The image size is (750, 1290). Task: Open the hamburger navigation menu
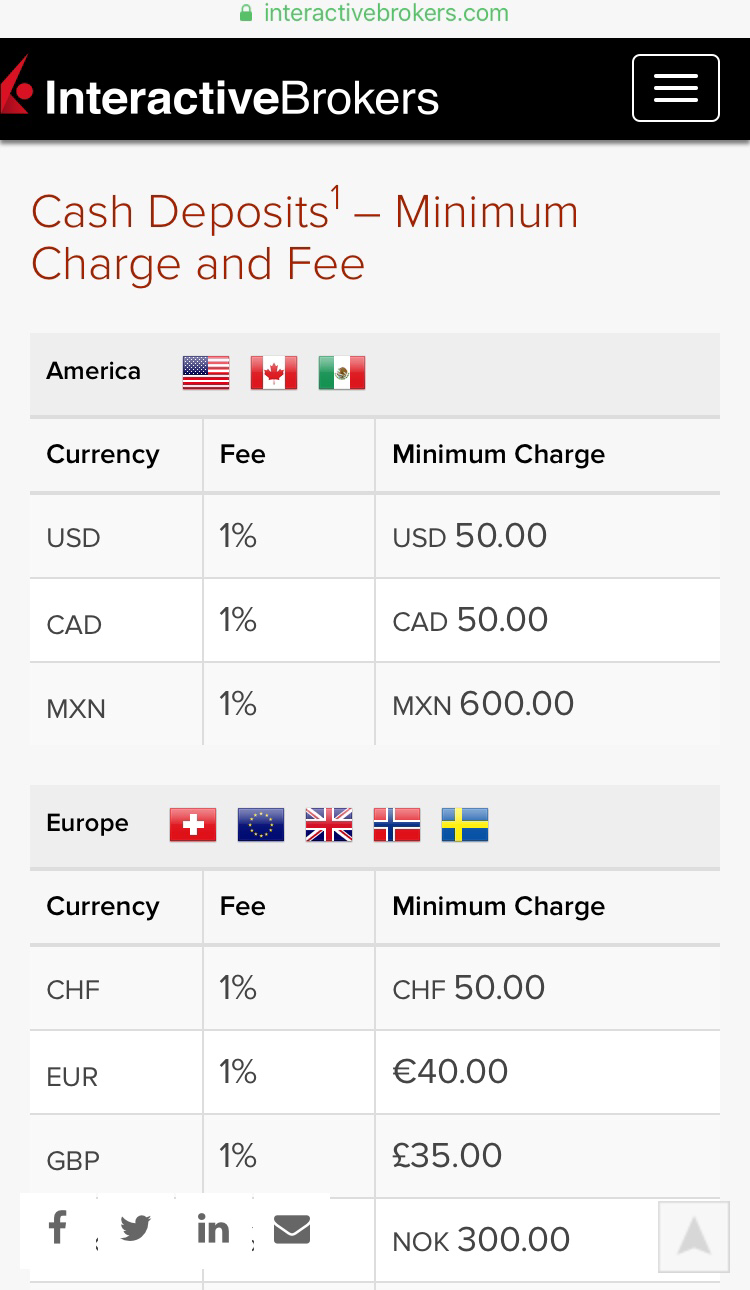(675, 88)
